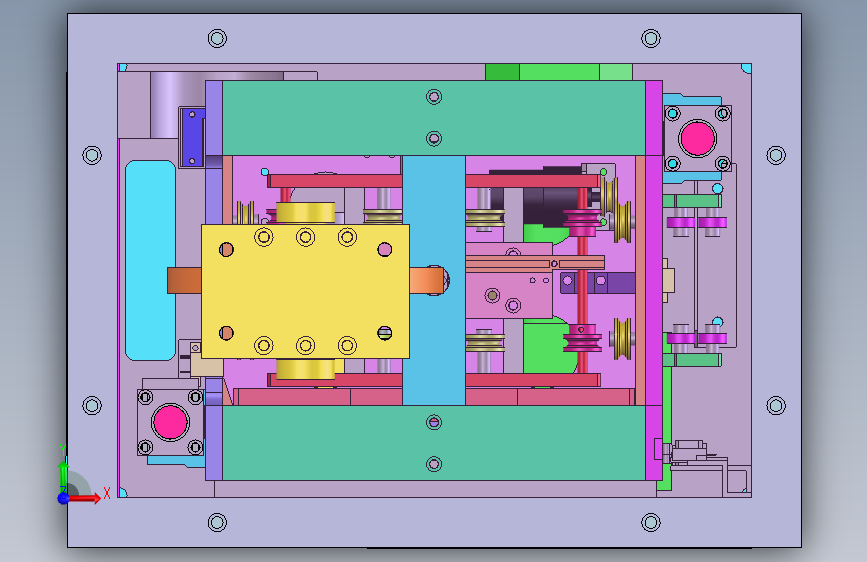867x562 pixels.
Task: Select the magenta disc in the upper-right bracket
Action: (698, 138)
